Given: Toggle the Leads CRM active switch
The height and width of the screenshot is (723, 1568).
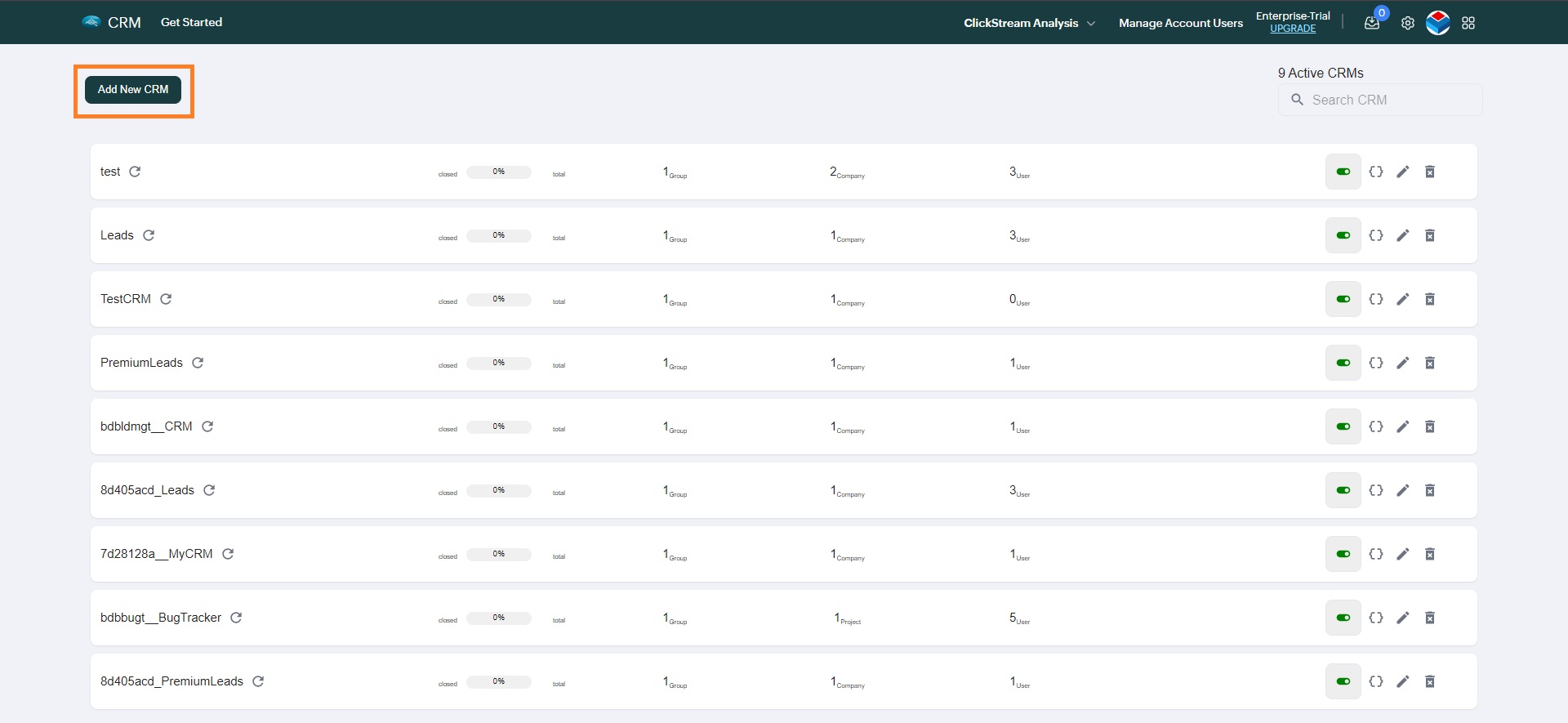Looking at the screenshot, I should click(x=1343, y=235).
